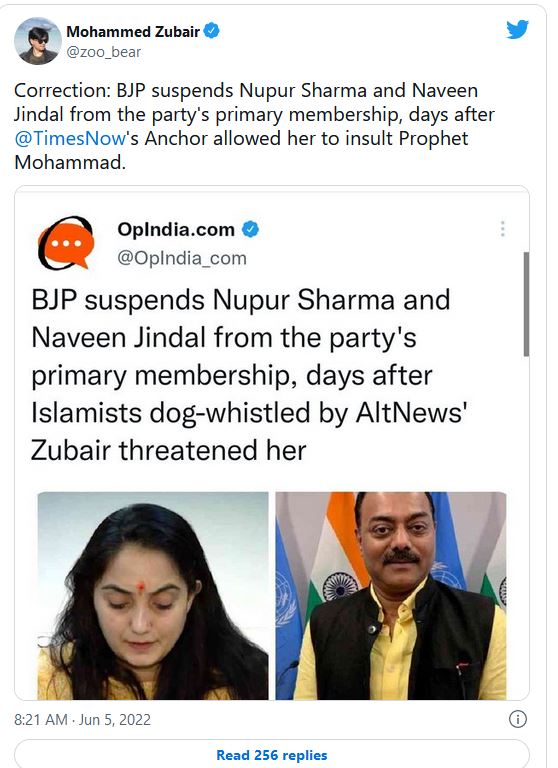Click the OpIndia.com account name
This screenshot has width=558, height=768.
(x=176, y=229)
